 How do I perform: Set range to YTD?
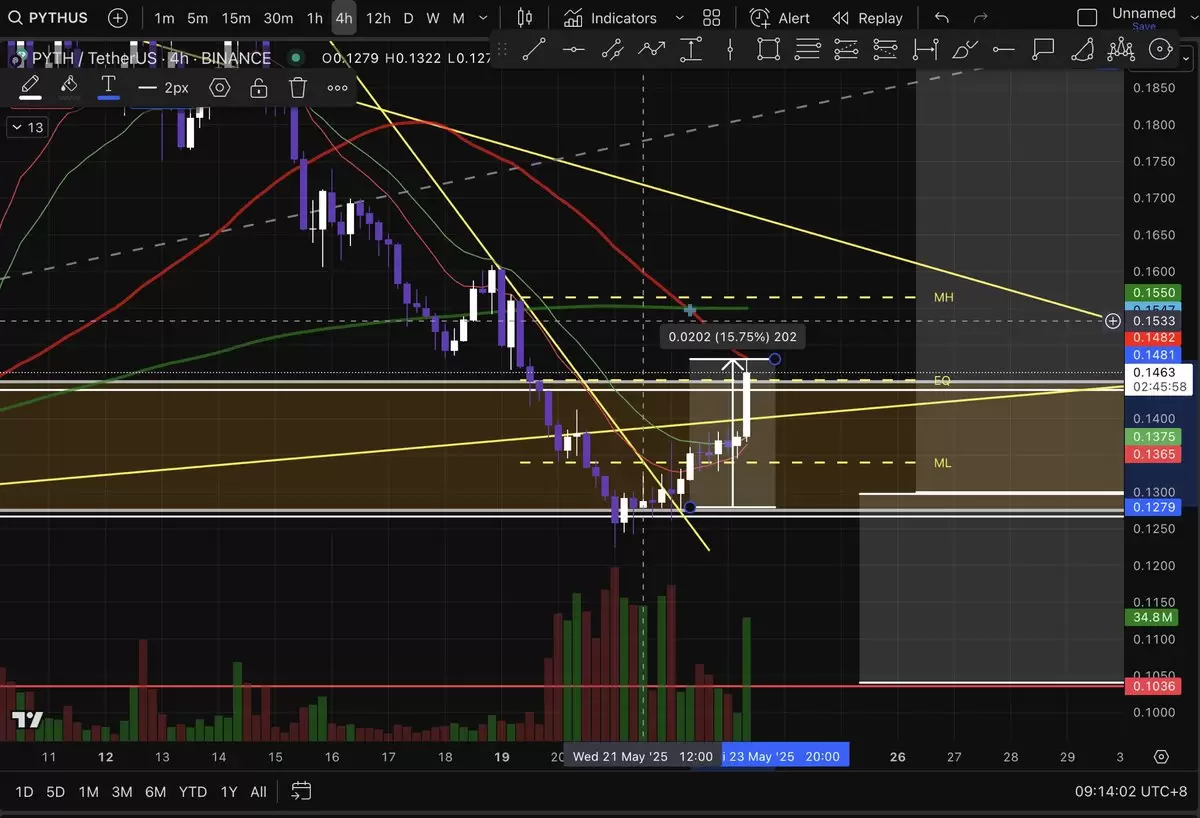tap(192, 791)
